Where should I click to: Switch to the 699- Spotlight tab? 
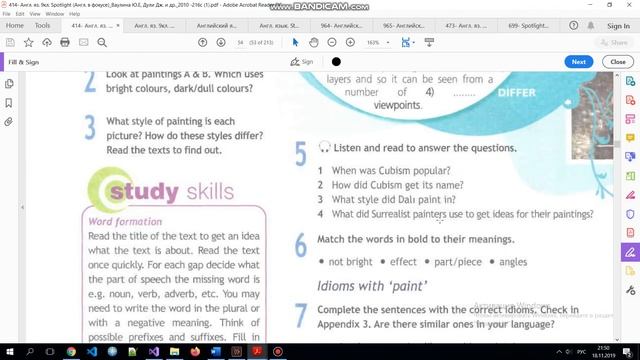[528, 26]
